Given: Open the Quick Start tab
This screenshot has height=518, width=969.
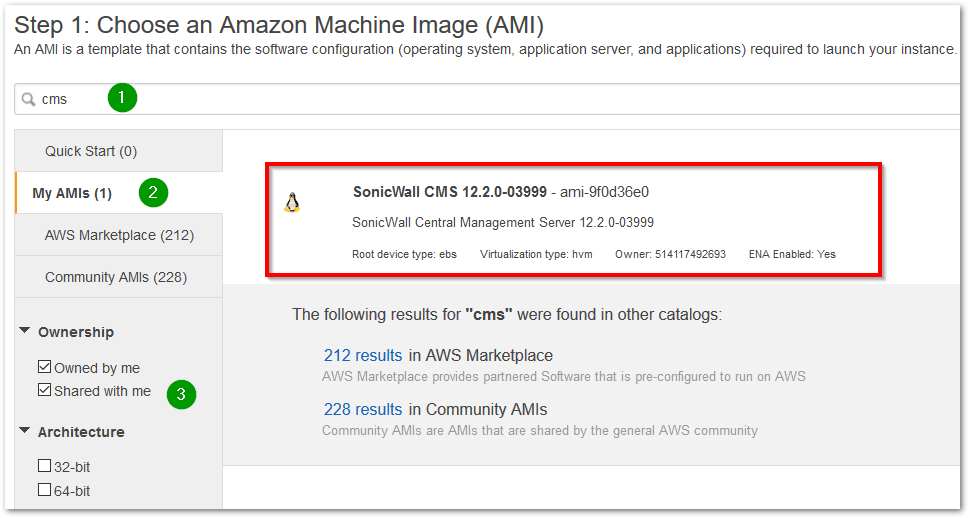Looking at the screenshot, I should tap(91, 151).
